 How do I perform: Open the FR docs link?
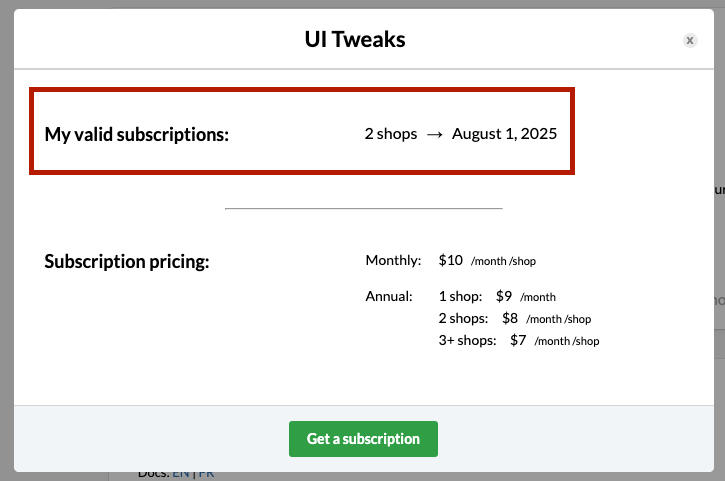[206, 475]
